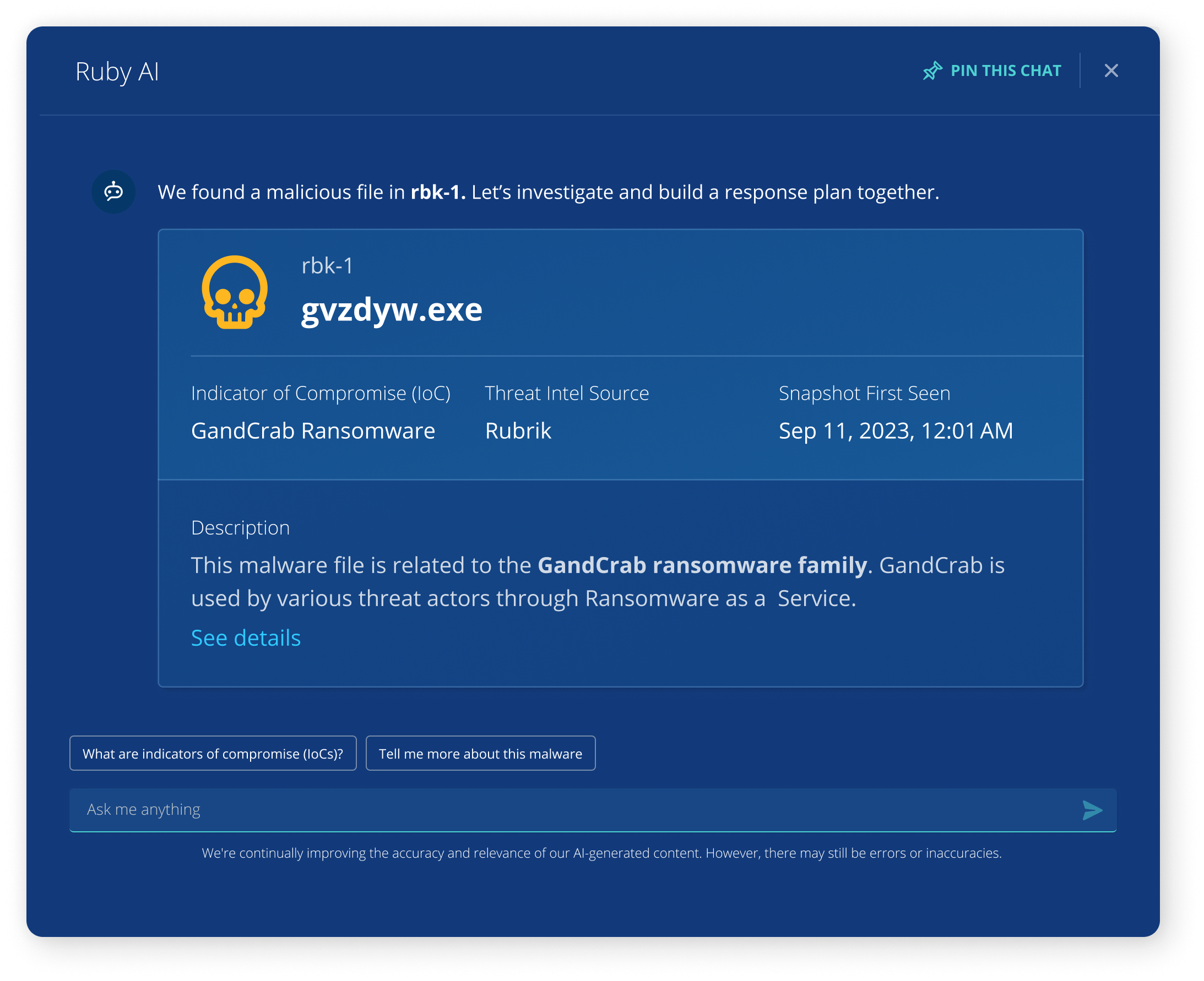Pin this chat via PIN THIS CHAT label

tap(1006, 70)
